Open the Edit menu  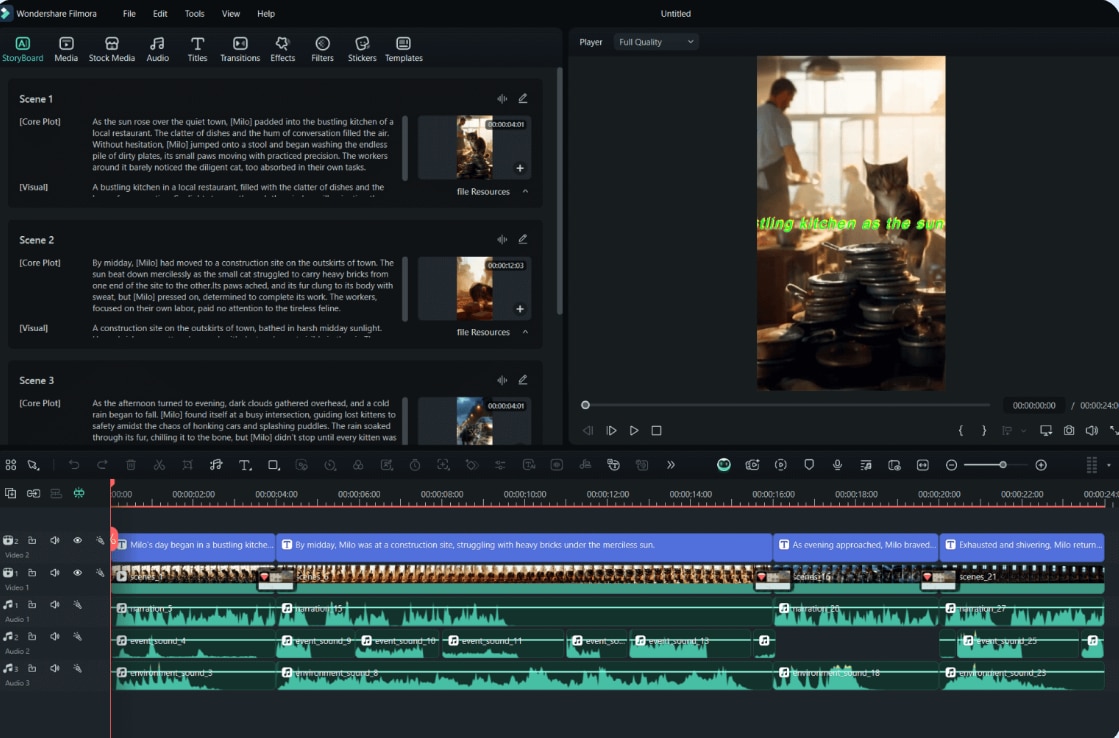[x=160, y=14]
